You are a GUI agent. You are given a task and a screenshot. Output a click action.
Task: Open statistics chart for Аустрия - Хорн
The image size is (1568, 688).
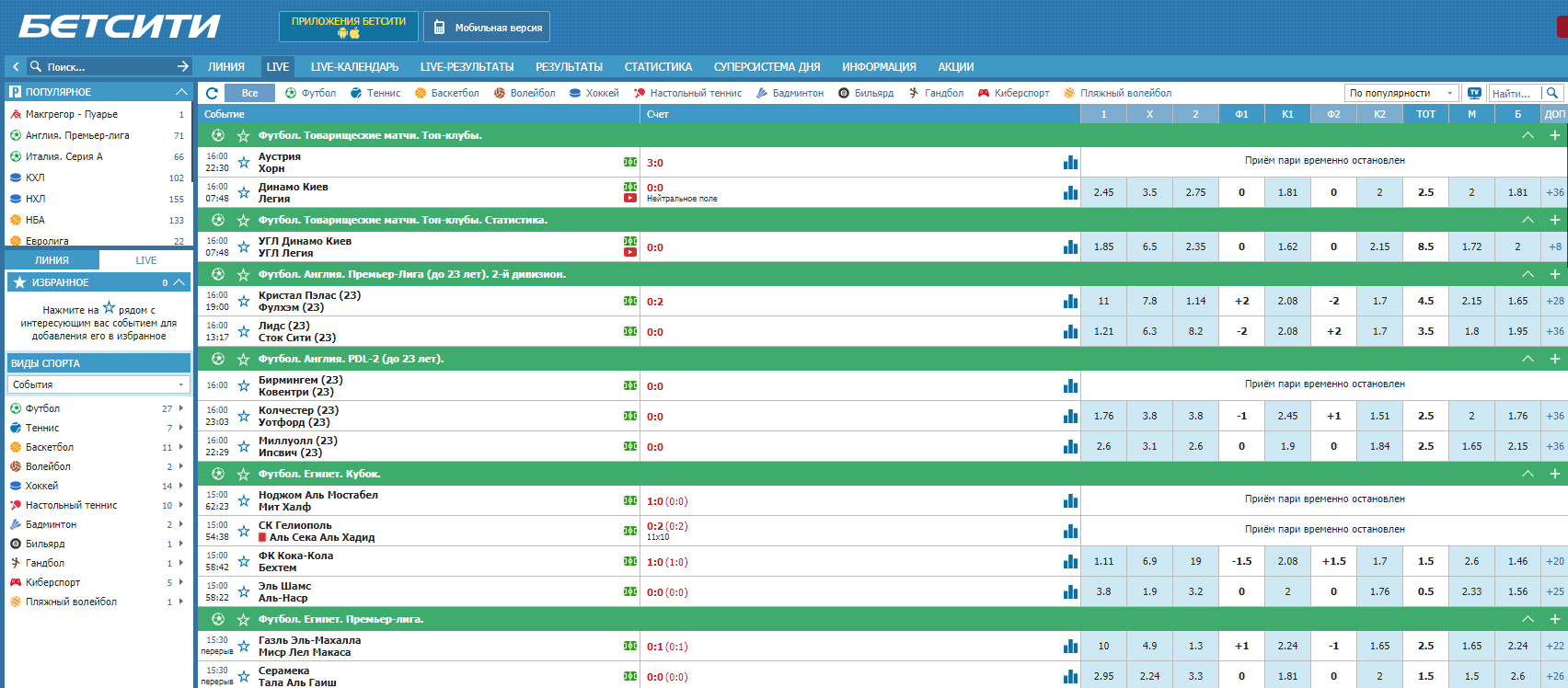pyautogui.click(x=1070, y=163)
